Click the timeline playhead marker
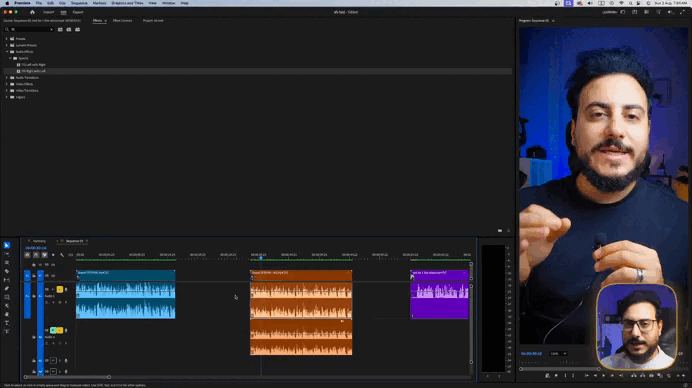Viewport: 692px width, 388px height. point(261,257)
